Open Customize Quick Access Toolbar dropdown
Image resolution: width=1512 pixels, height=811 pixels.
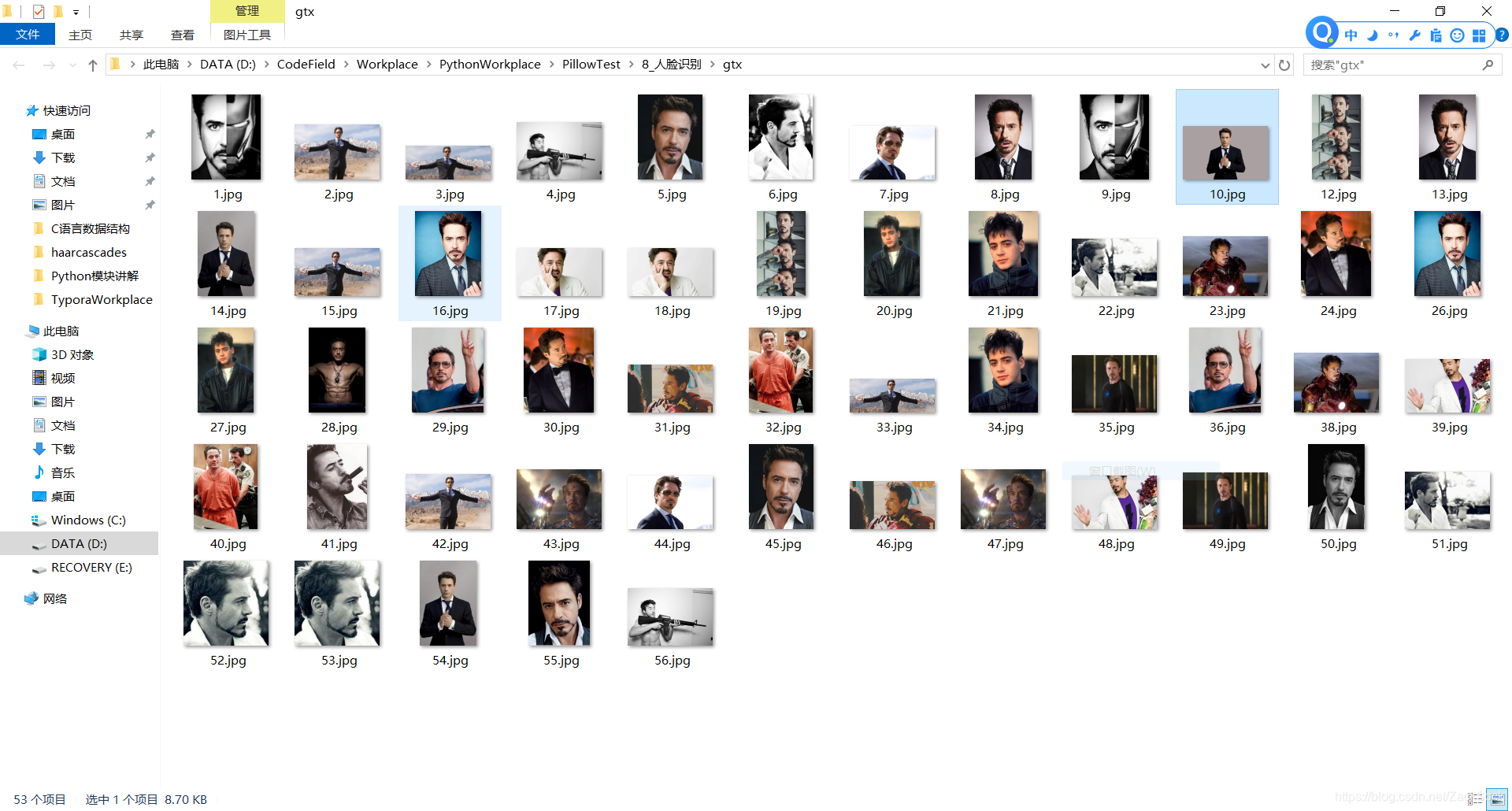(x=76, y=12)
